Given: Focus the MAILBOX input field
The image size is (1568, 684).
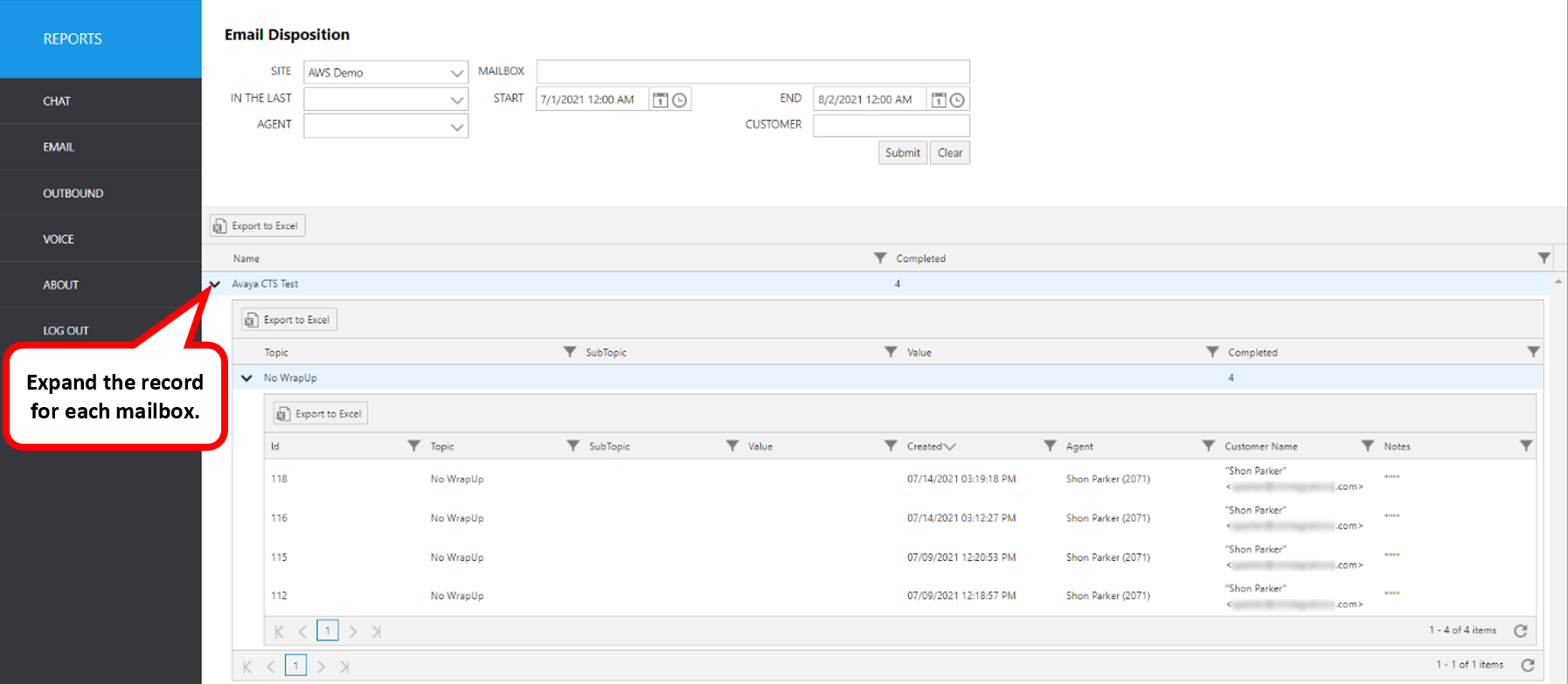Looking at the screenshot, I should [x=753, y=72].
